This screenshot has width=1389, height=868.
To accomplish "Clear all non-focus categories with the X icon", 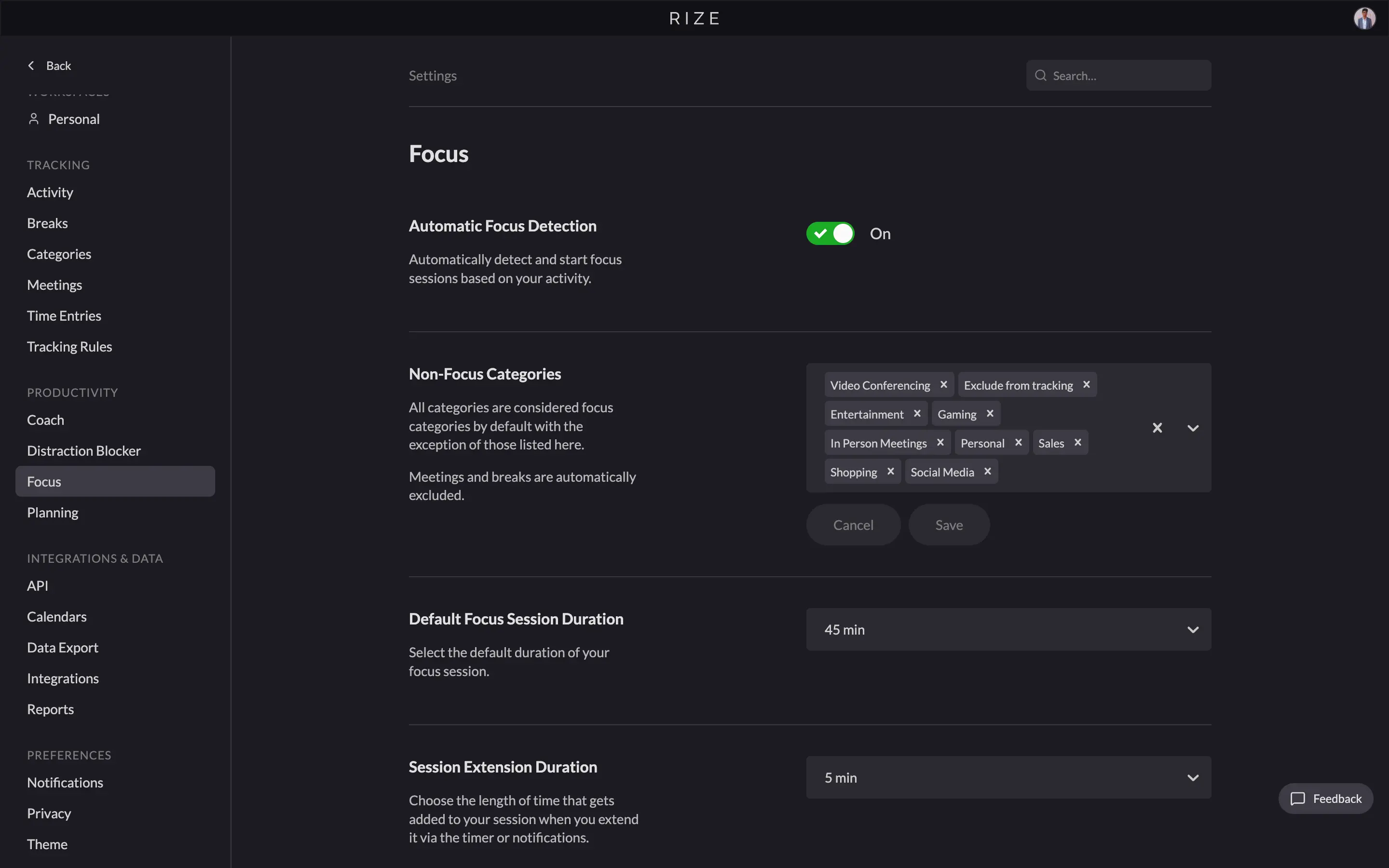I will tap(1157, 427).
